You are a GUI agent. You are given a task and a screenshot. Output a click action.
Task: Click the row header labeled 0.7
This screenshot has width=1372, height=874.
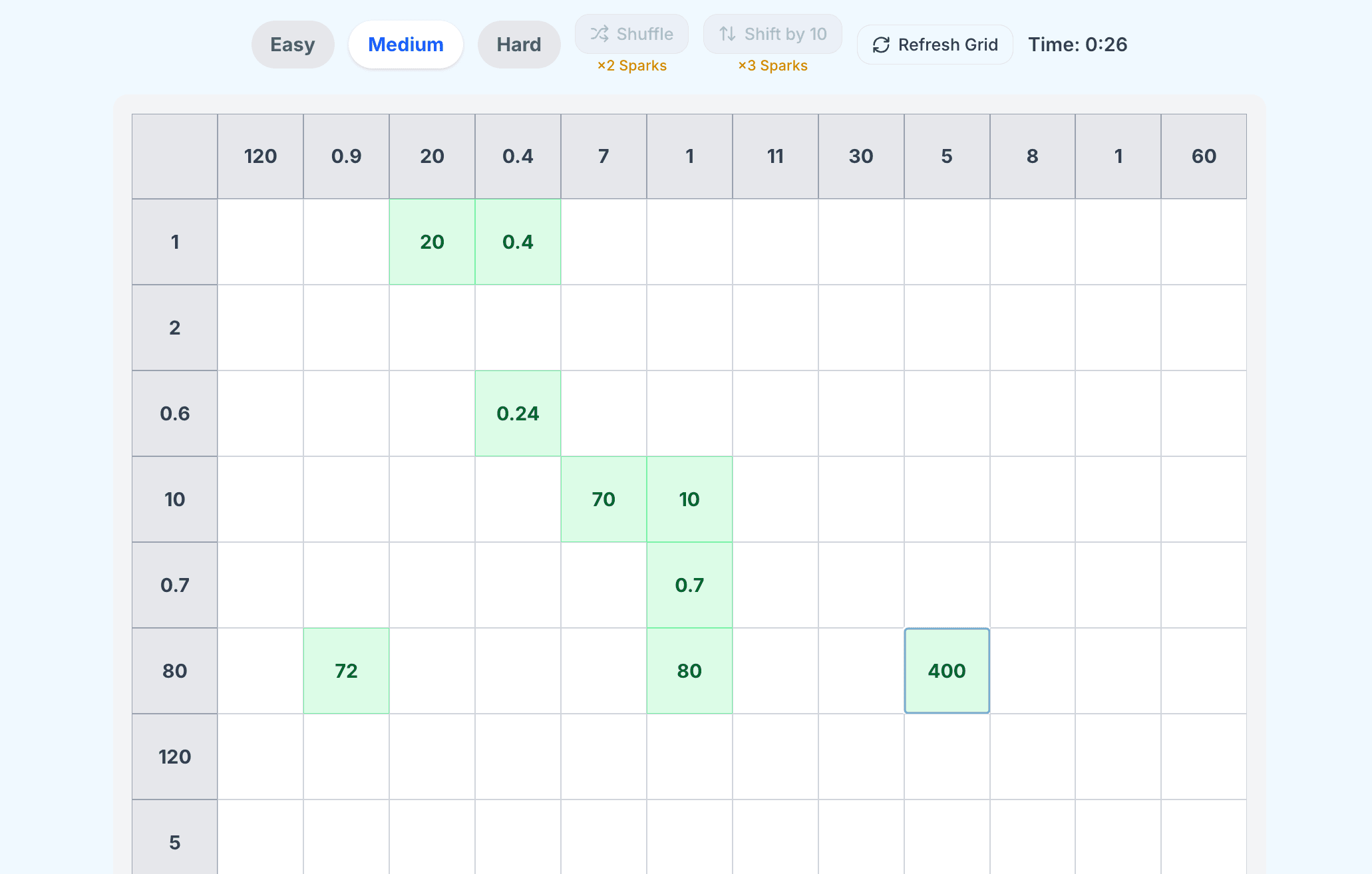[174, 585]
